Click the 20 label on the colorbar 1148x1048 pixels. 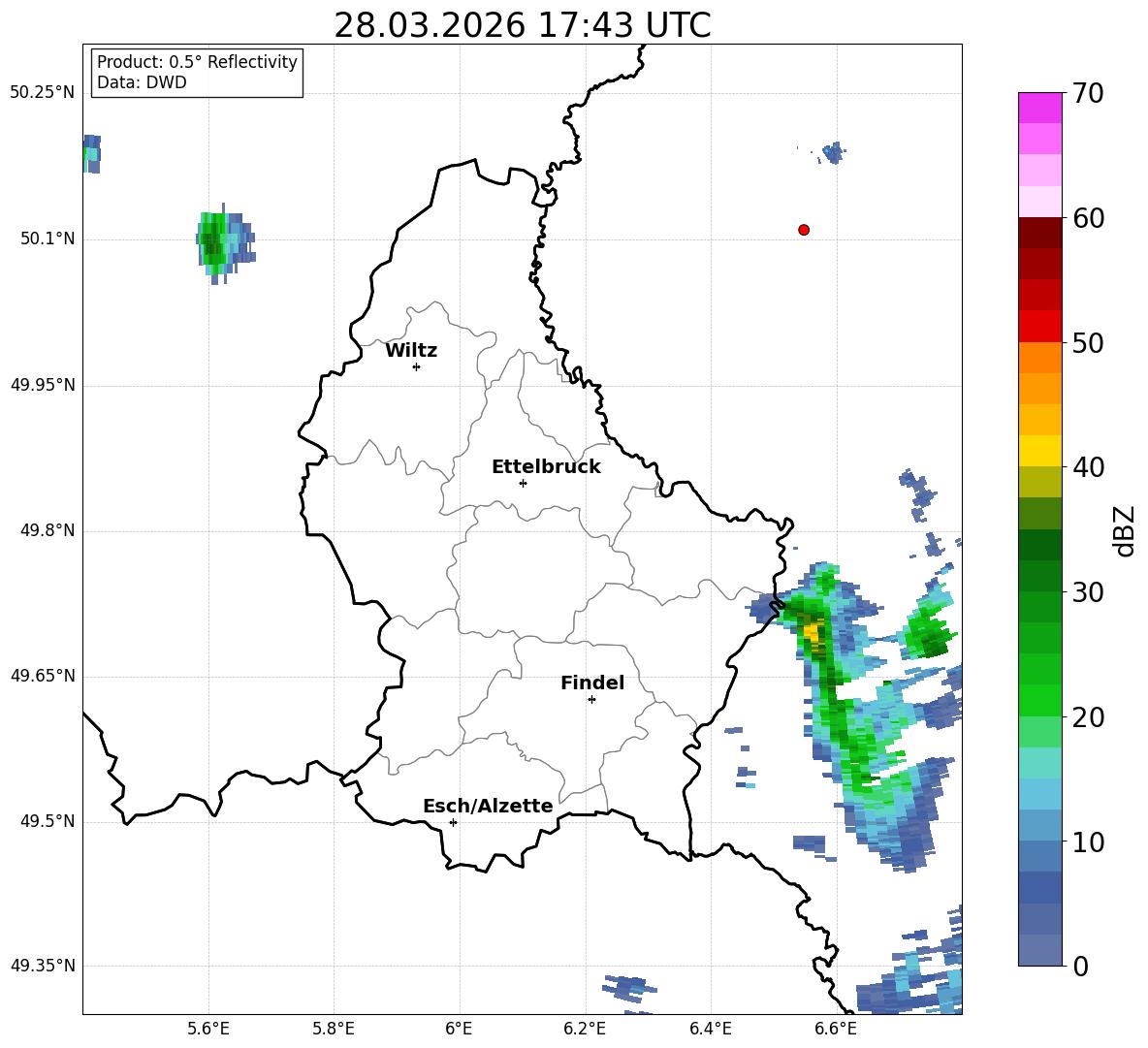[x=1087, y=716]
